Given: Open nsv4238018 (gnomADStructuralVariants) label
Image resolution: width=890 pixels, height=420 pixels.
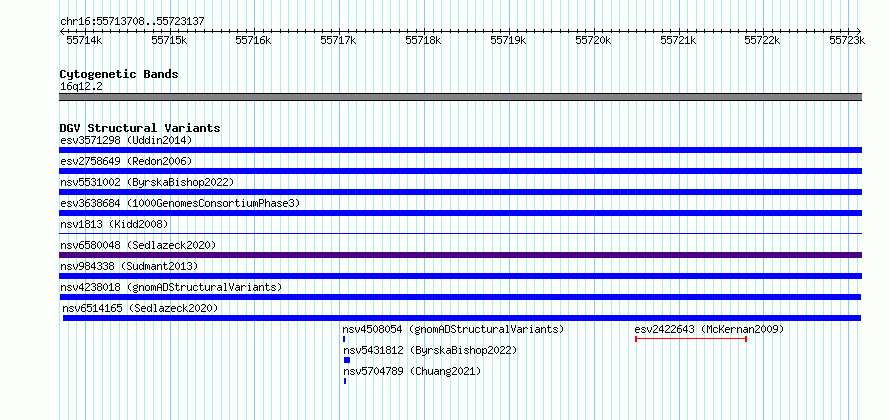Looking at the screenshot, I should coord(171,287).
